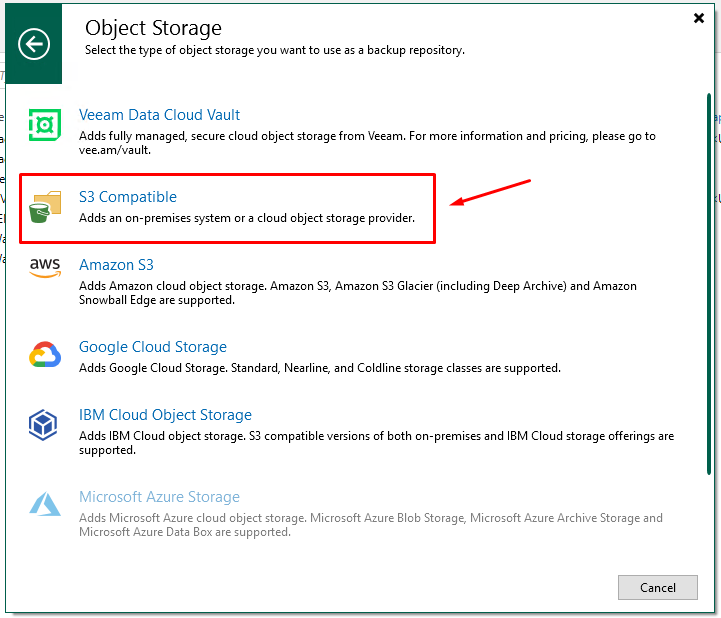Image resolution: width=721 pixels, height=618 pixels.
Task: Click the Google Cloud logo icon
Action: [45, 355]
